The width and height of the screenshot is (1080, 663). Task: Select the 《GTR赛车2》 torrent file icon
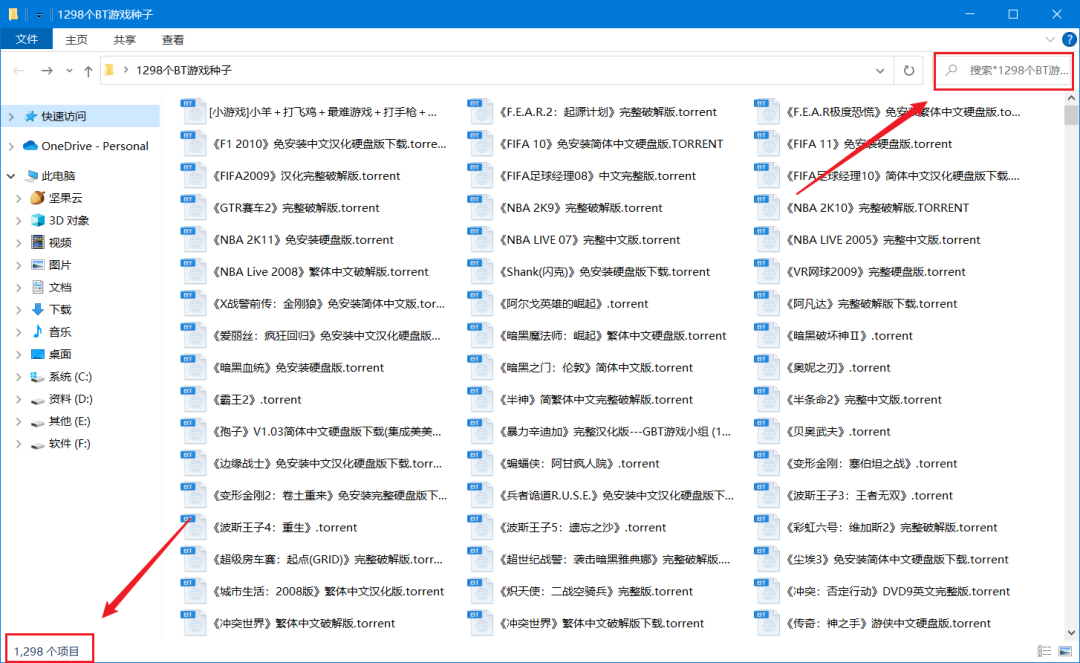pos(193,207)
